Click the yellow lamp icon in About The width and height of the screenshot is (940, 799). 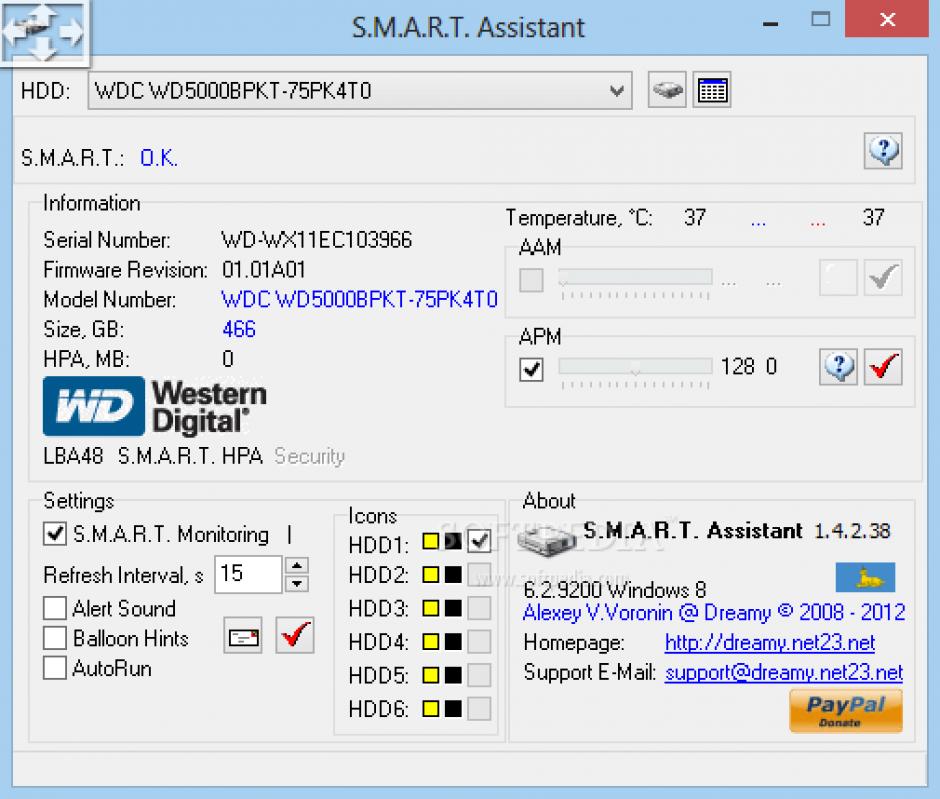pos(865,577)
